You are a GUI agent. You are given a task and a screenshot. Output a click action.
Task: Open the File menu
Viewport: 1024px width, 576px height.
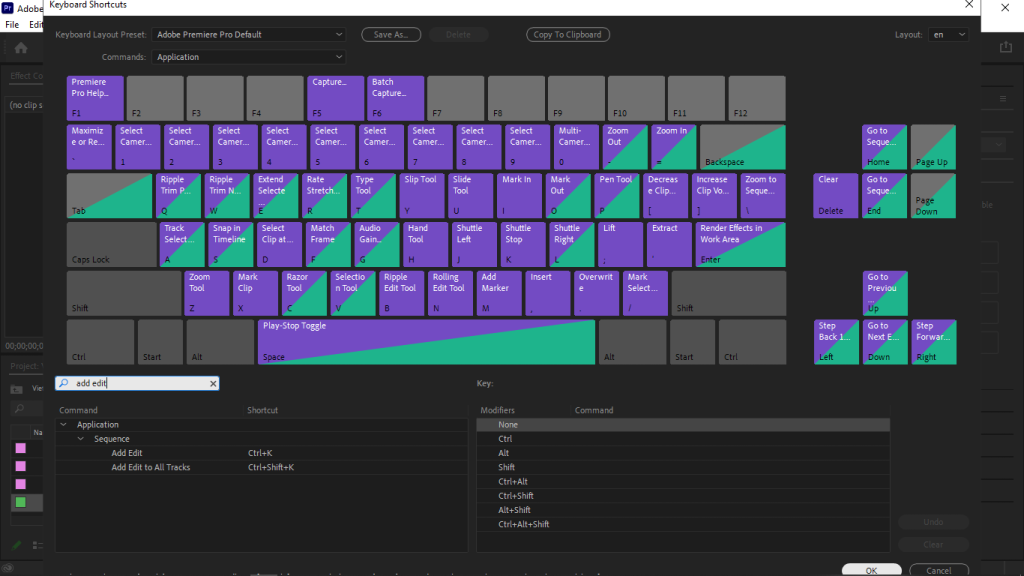(x=12, y=22)
